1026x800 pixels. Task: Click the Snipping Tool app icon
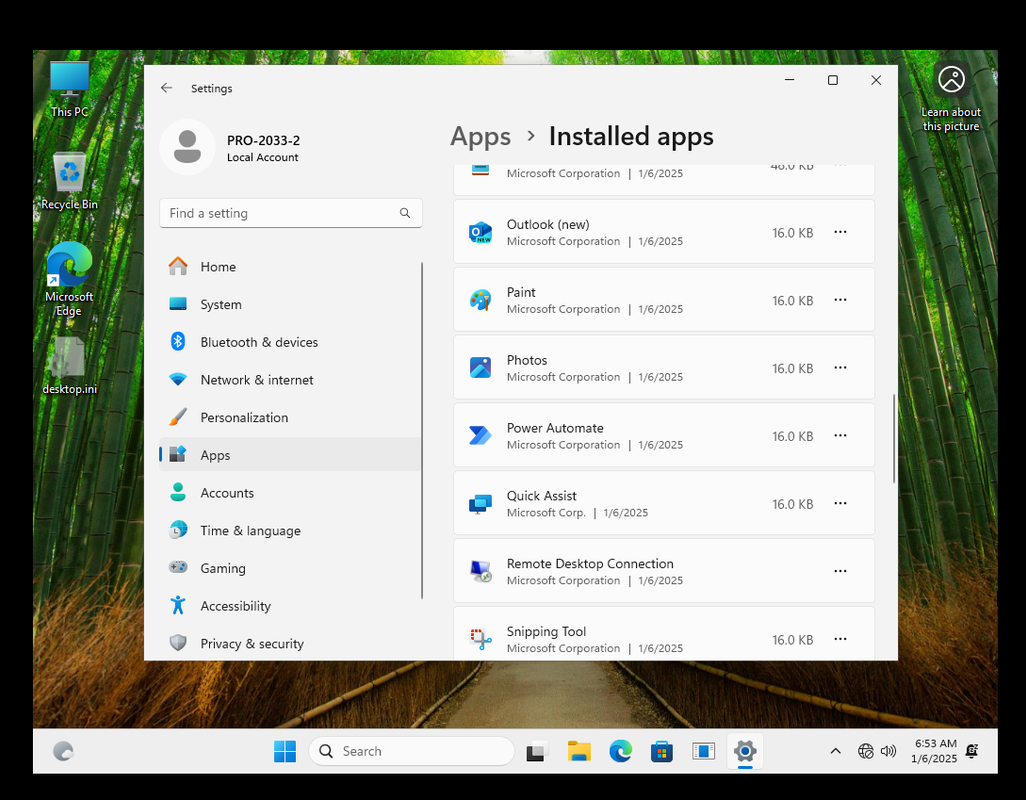480,639
